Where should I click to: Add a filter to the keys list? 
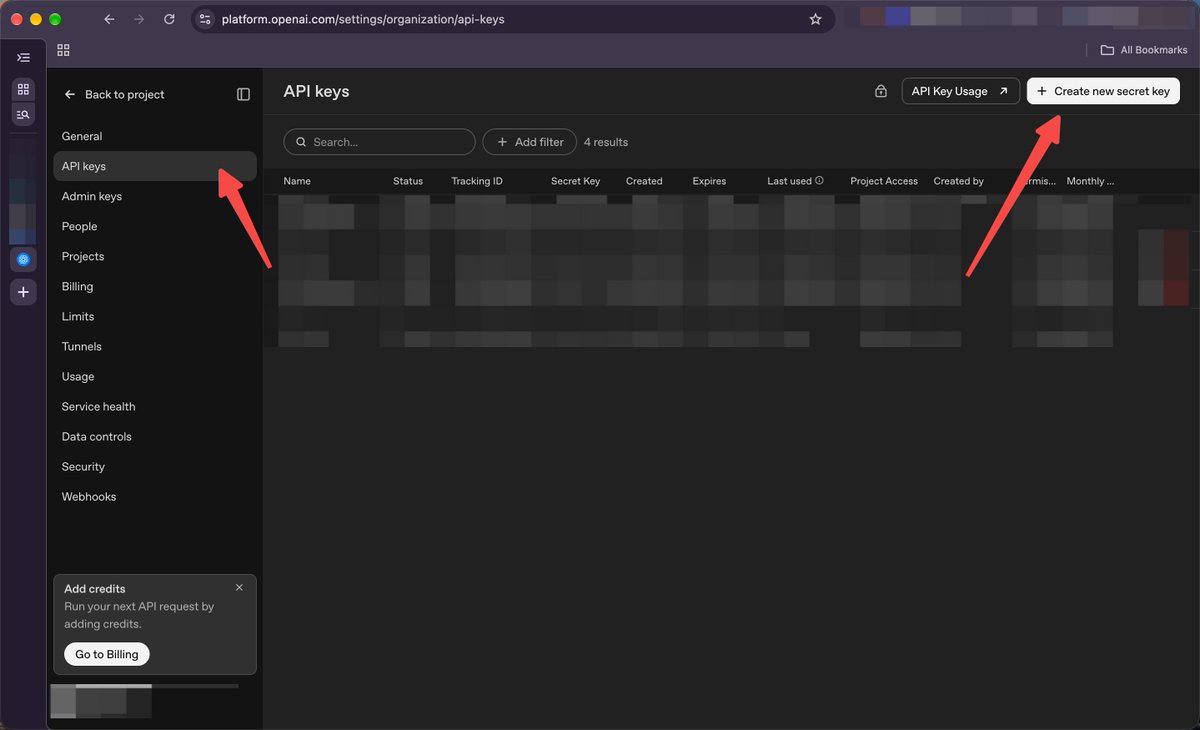point(530,142)
